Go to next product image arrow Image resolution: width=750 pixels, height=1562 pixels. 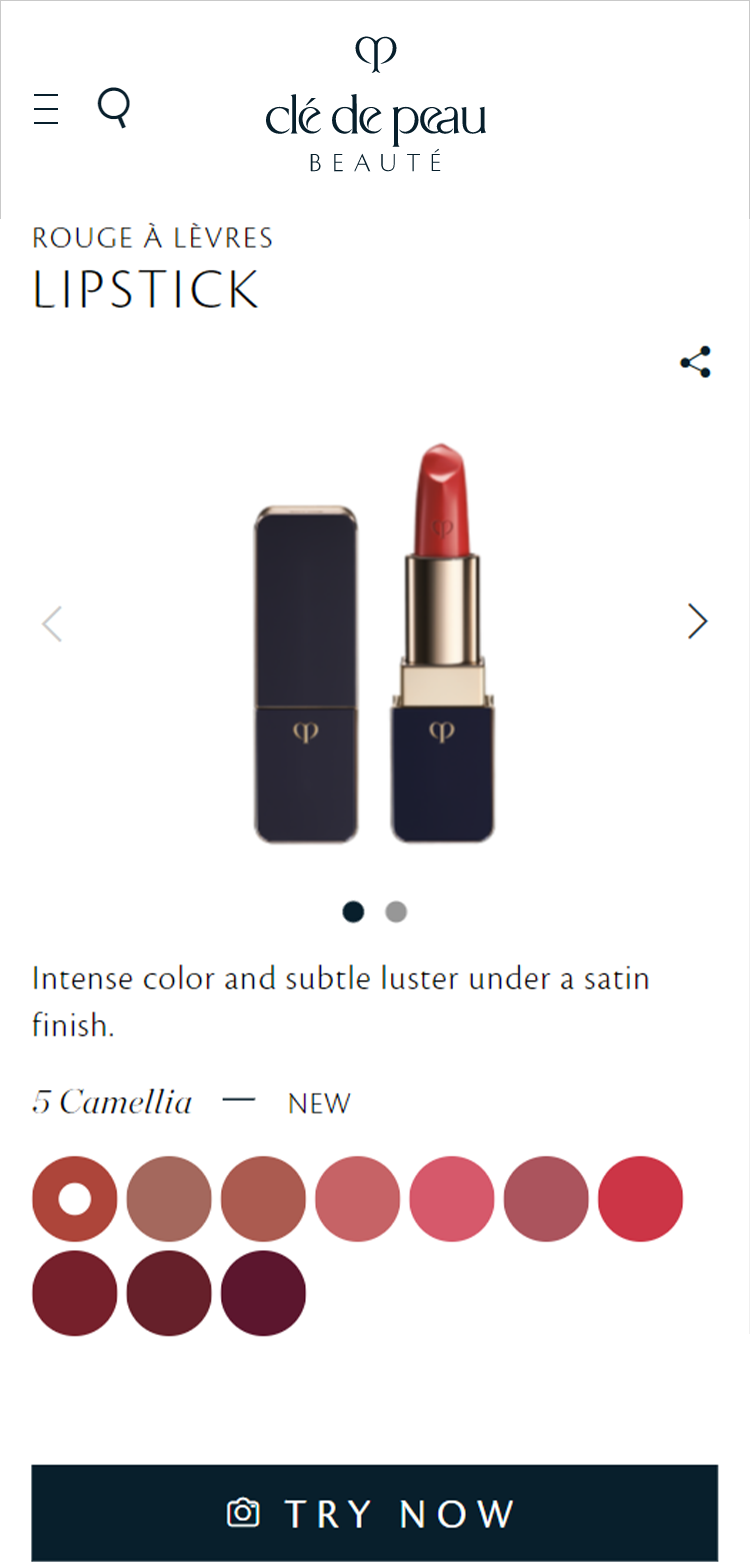coord(698,622)
